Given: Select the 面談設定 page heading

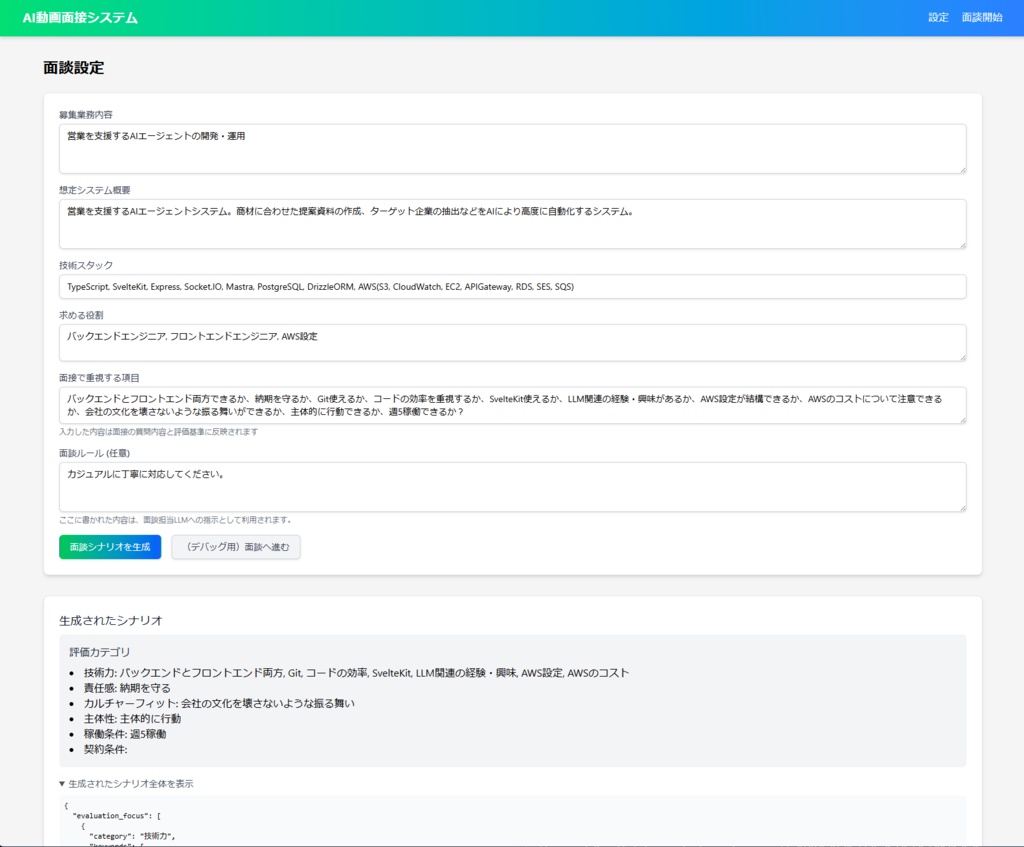Looking at the screenshot, I should (x=74, y=68).
